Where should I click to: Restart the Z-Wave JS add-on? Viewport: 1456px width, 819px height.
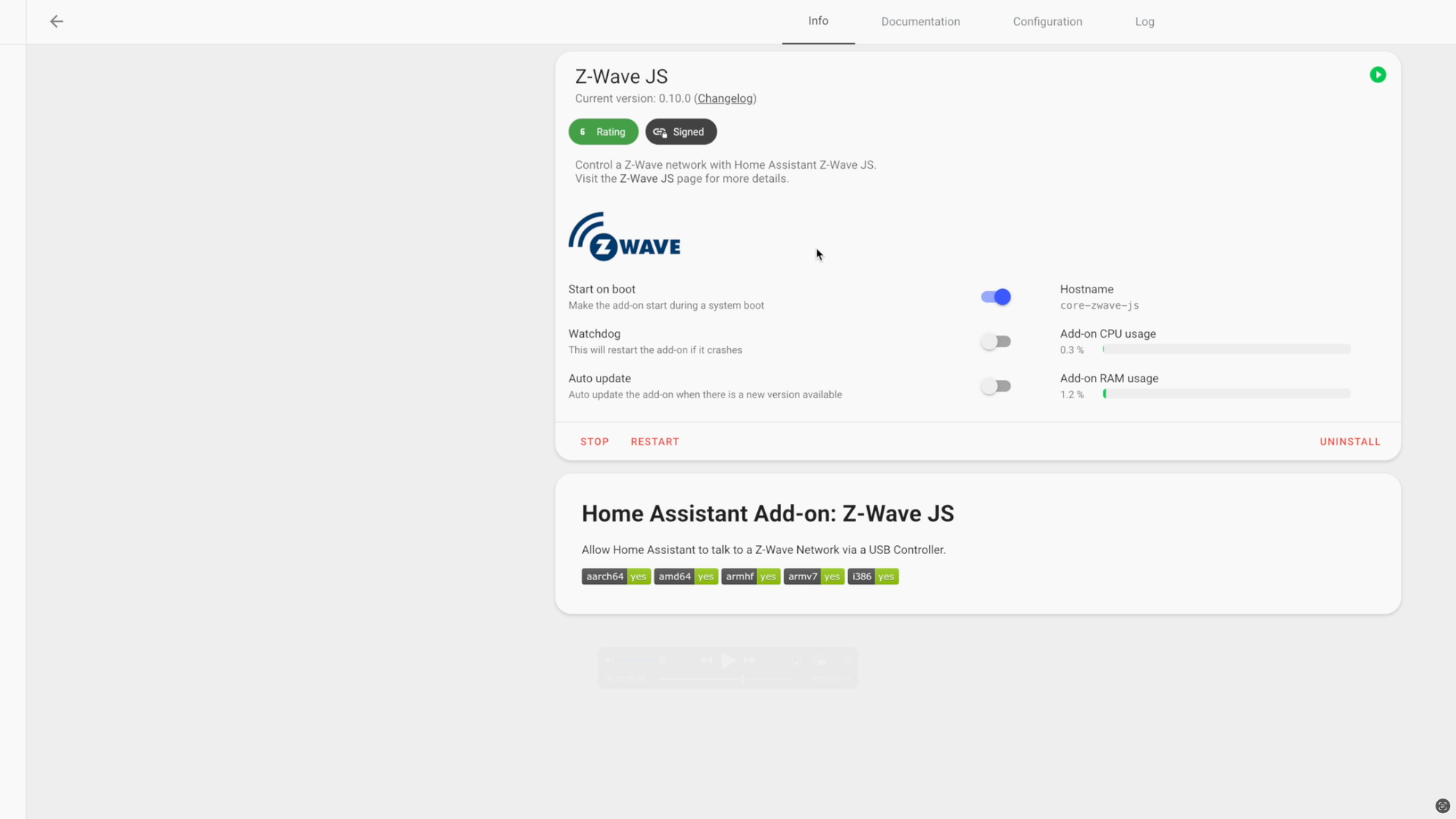pyautogui.click(x=654, y=442)
